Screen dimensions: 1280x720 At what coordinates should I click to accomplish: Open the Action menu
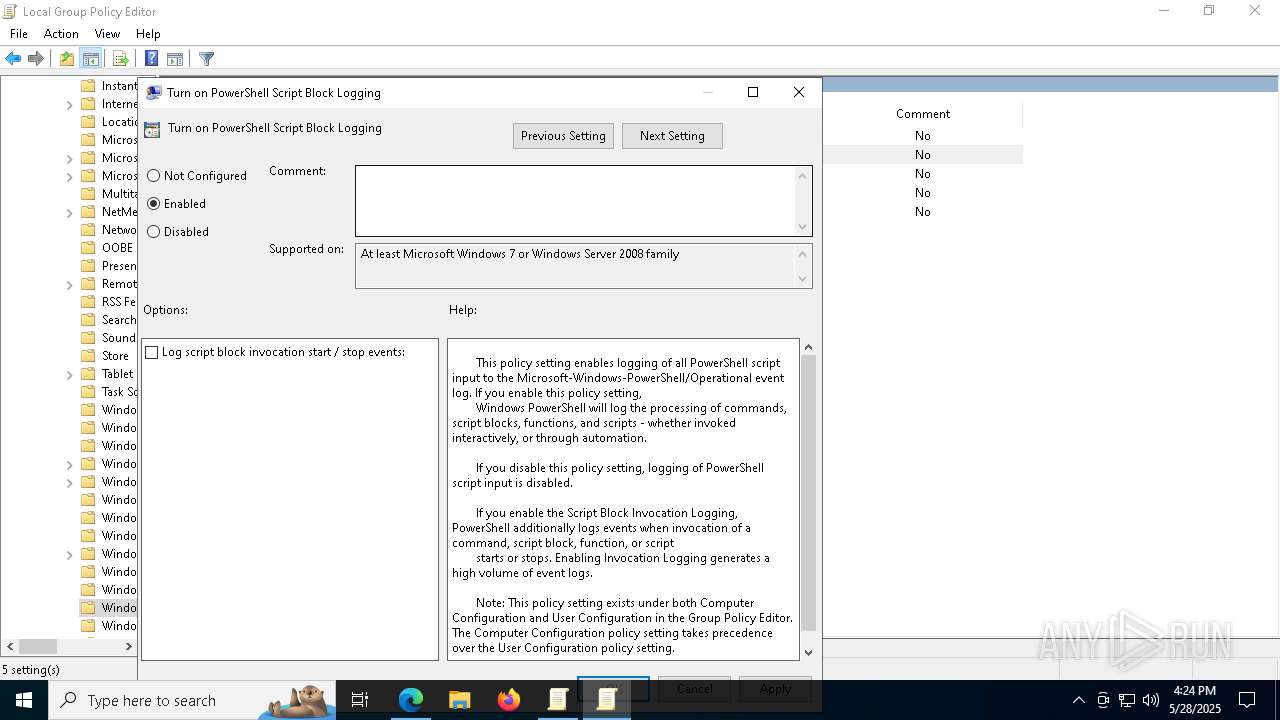pyautogui.click(x=61, y=34)
